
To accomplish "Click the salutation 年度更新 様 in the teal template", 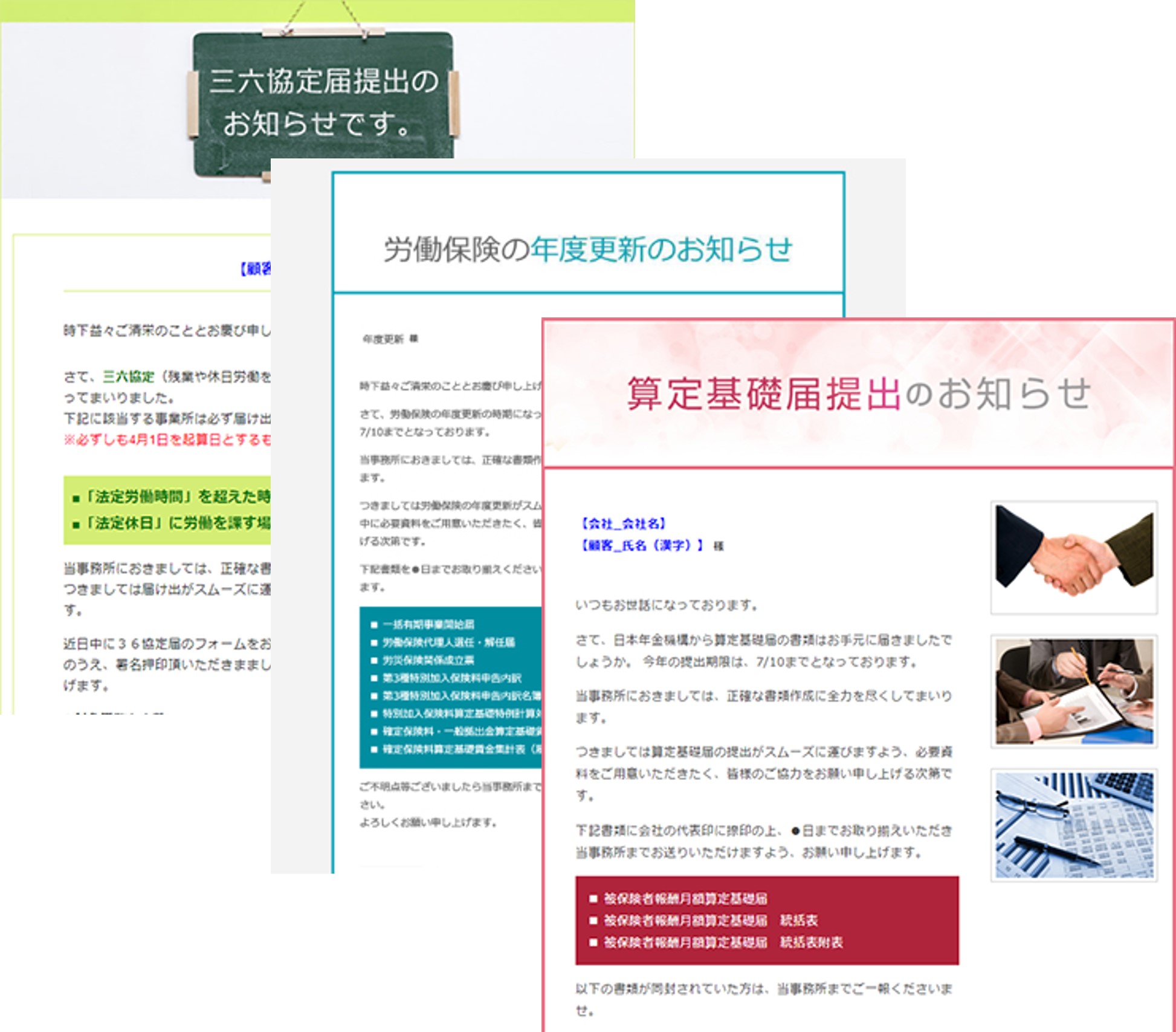I will coord(390,339).
